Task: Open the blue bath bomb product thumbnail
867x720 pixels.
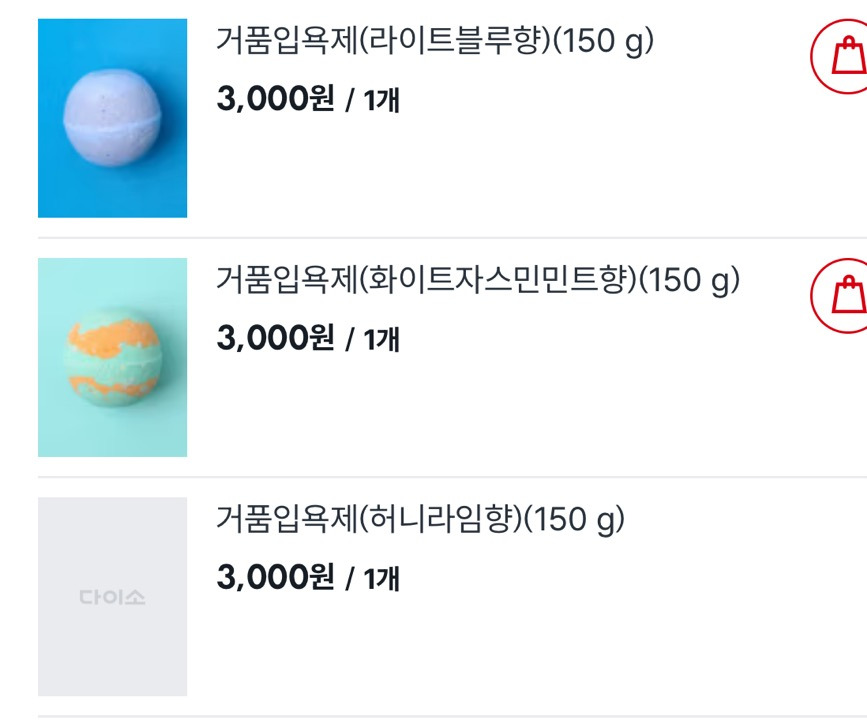Action: 112,118
